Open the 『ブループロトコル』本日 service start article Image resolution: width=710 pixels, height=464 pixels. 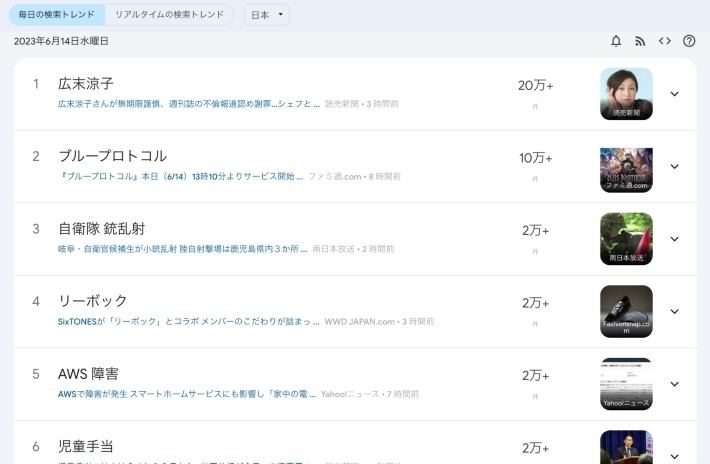point(181,177)
